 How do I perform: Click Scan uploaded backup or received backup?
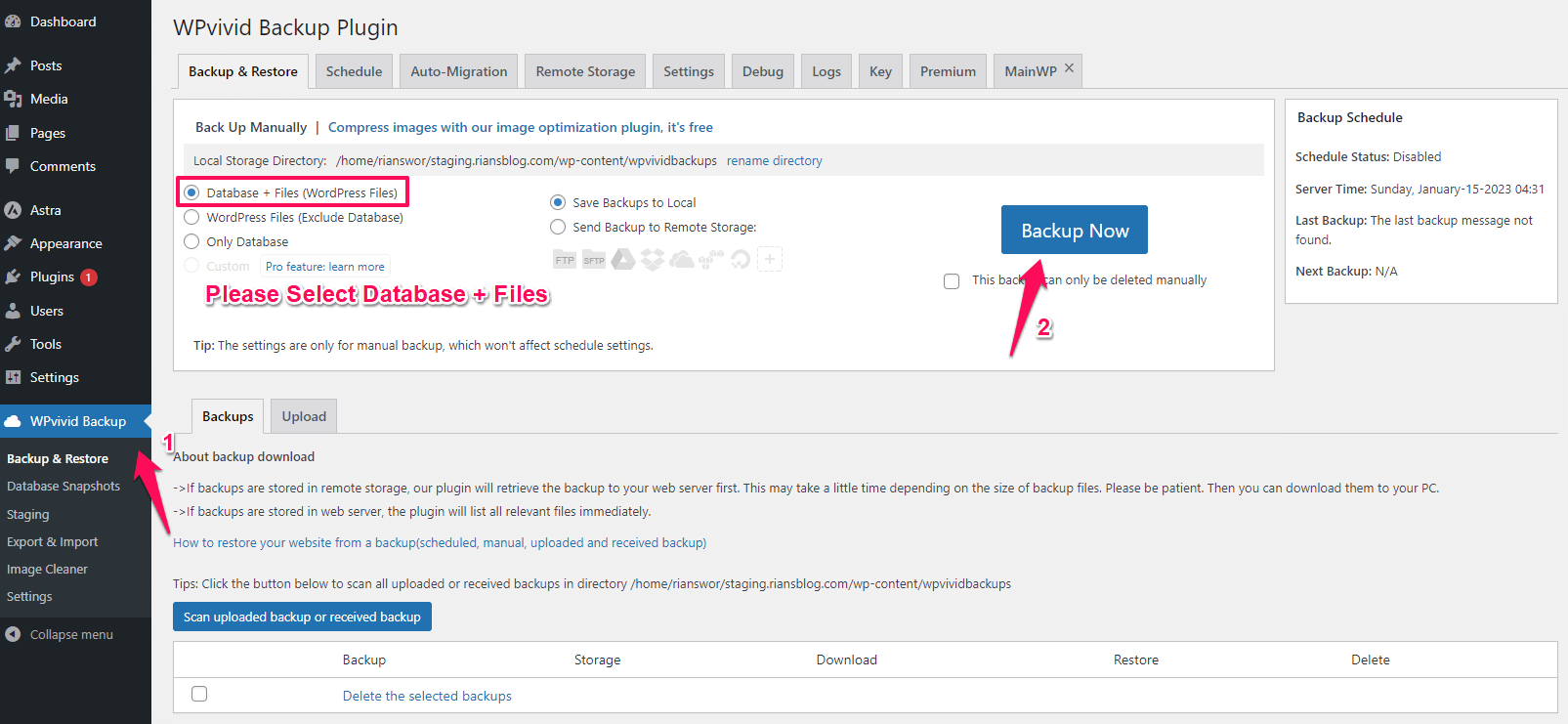coord(302,617)
